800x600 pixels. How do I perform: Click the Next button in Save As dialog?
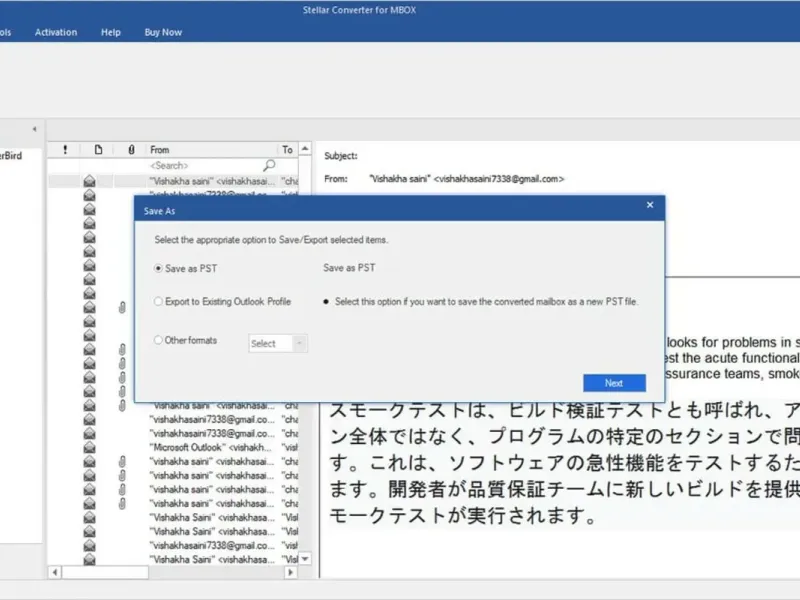point(614,383)
